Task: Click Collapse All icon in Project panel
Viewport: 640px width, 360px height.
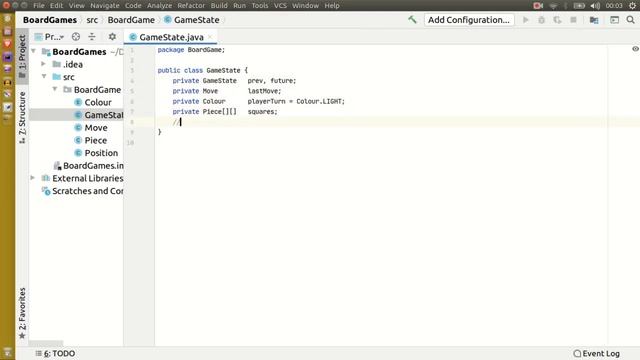Action: pyautogui.click(x=92, y=37)
